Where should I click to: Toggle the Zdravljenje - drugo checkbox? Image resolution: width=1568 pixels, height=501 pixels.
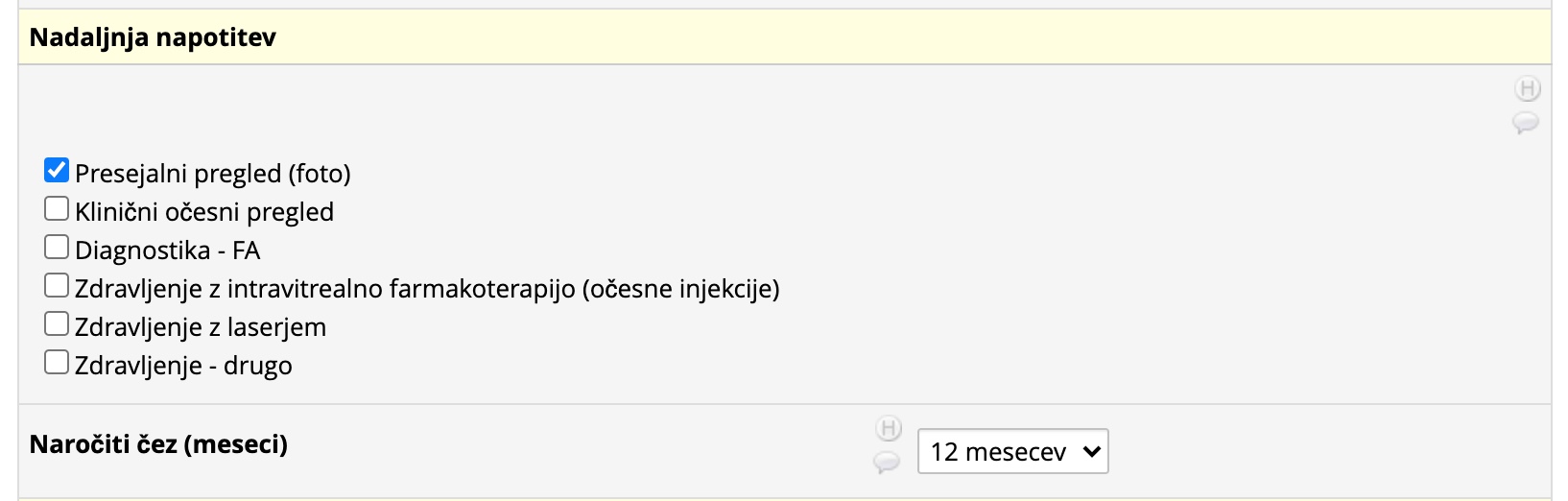point(57,363)
